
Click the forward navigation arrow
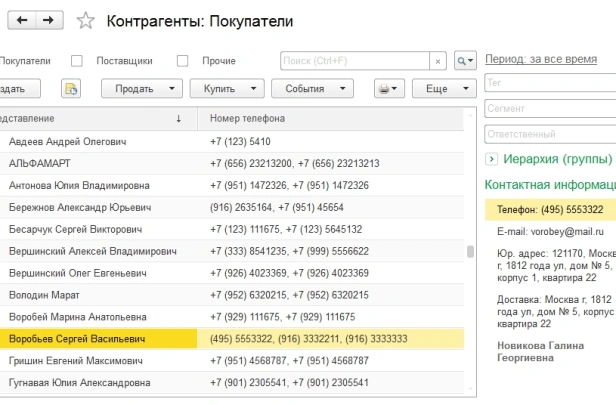[x=49, y=20]
